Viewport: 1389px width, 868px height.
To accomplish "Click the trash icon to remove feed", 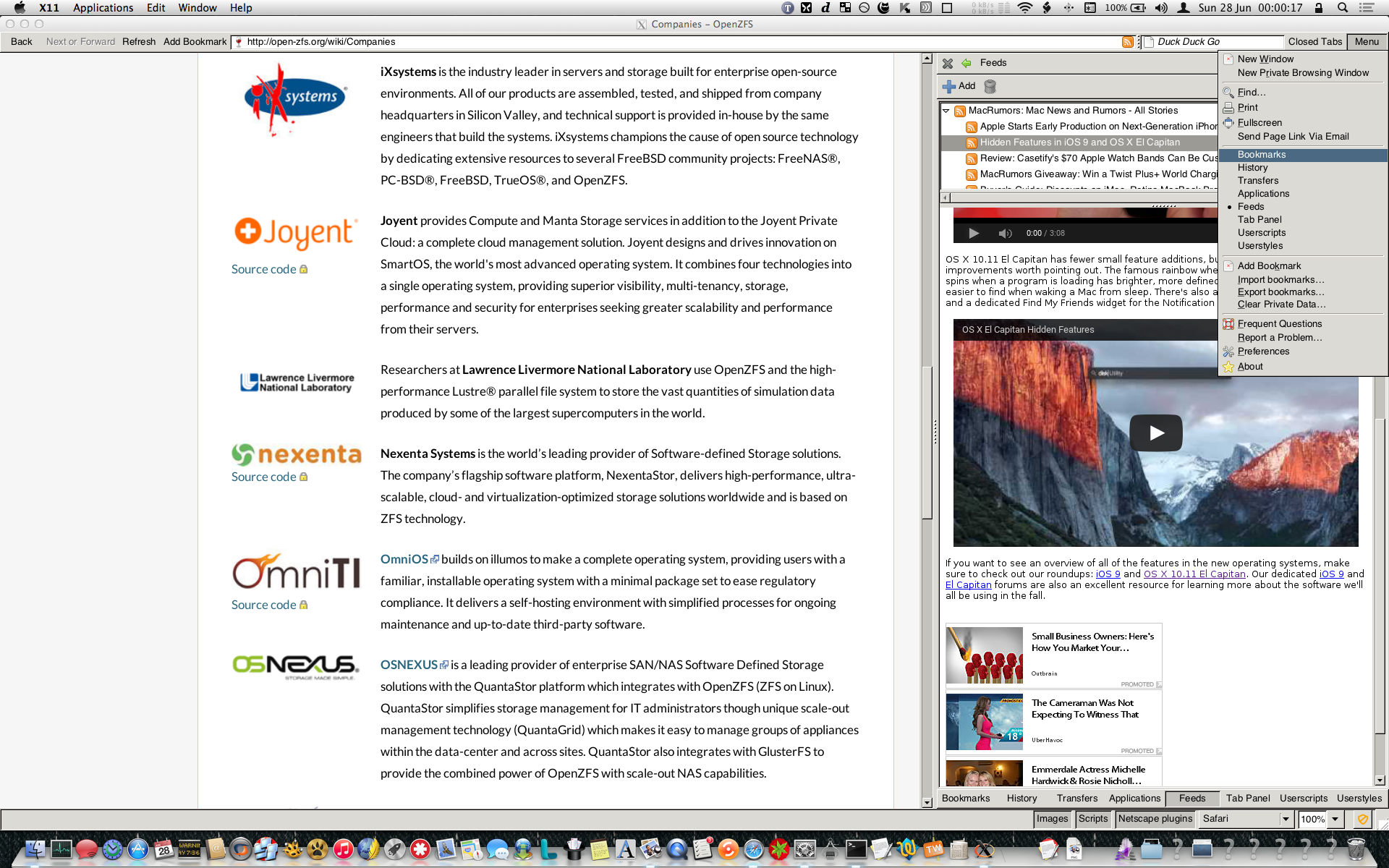I will (990, 87).
